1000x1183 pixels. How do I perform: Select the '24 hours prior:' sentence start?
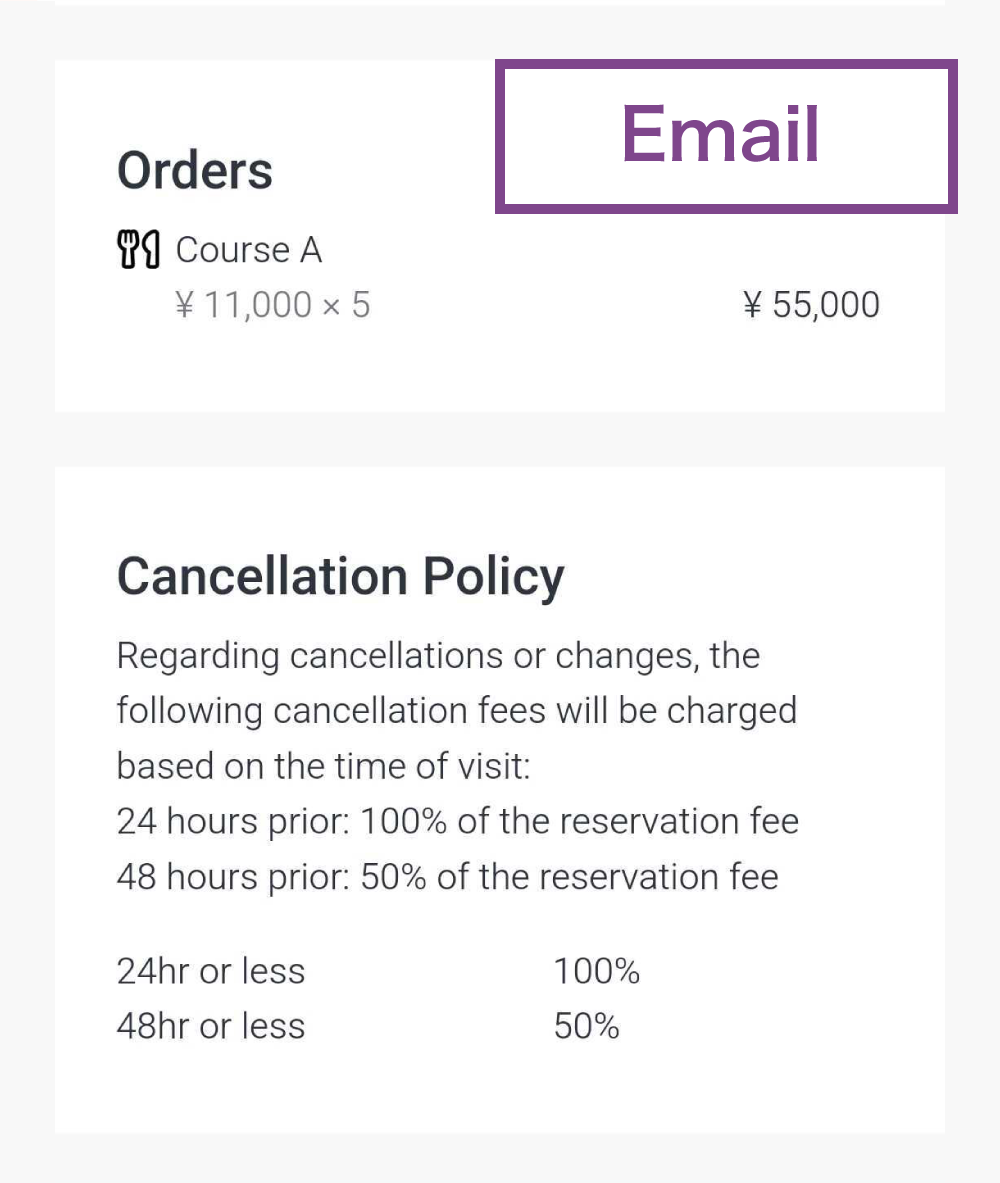coord(233,822)
